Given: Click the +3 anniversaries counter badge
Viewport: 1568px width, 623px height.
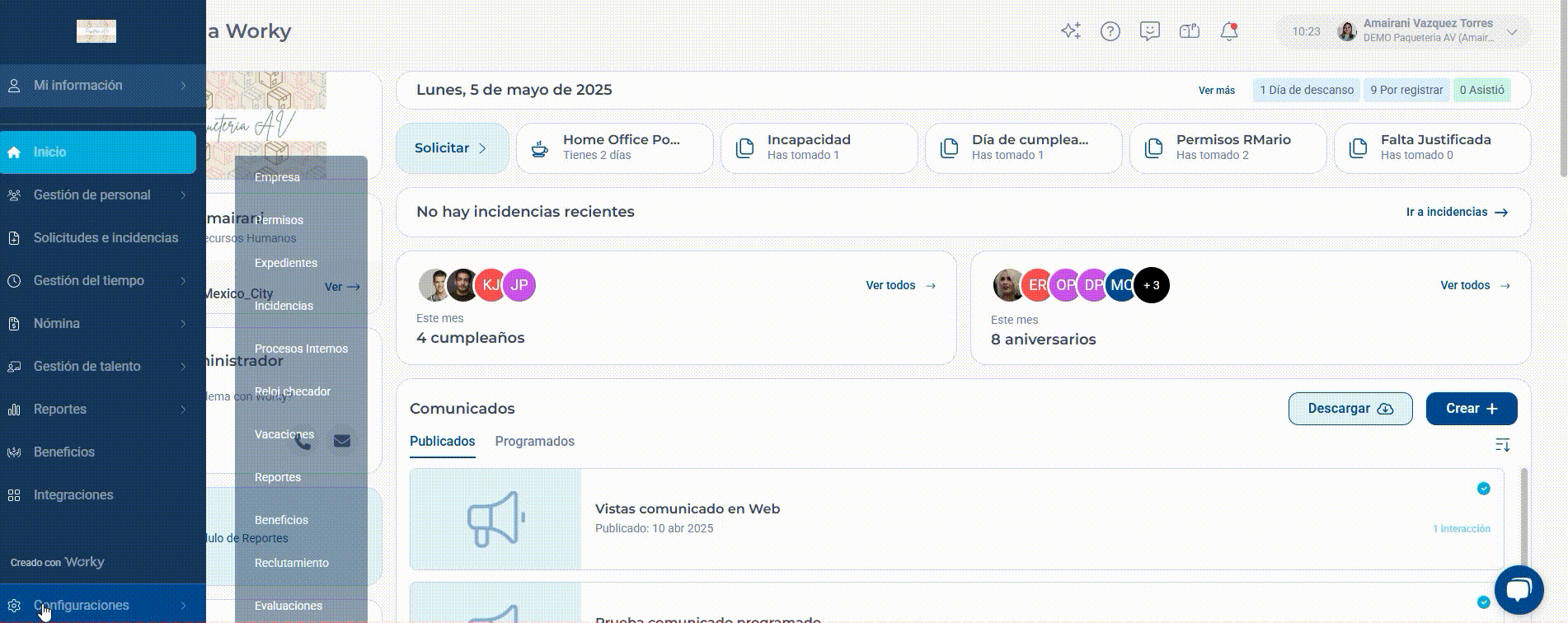Looking at the screenshot, I should pyautogui.click(x=1152, y=285).
